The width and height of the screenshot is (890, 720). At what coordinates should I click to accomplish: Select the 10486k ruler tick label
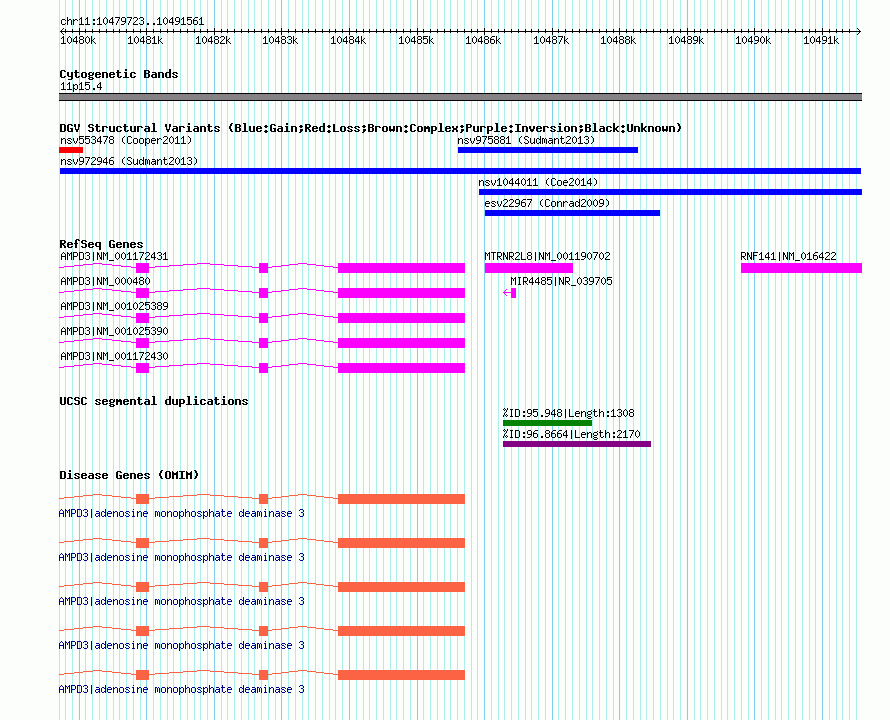pos(483,40)
